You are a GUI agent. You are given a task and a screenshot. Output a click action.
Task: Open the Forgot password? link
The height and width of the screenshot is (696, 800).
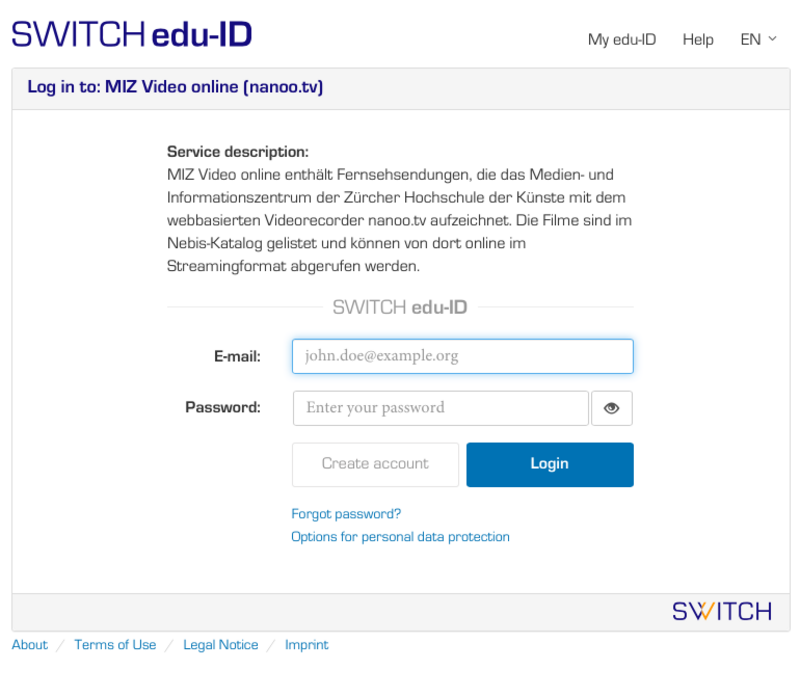point(346,514)
